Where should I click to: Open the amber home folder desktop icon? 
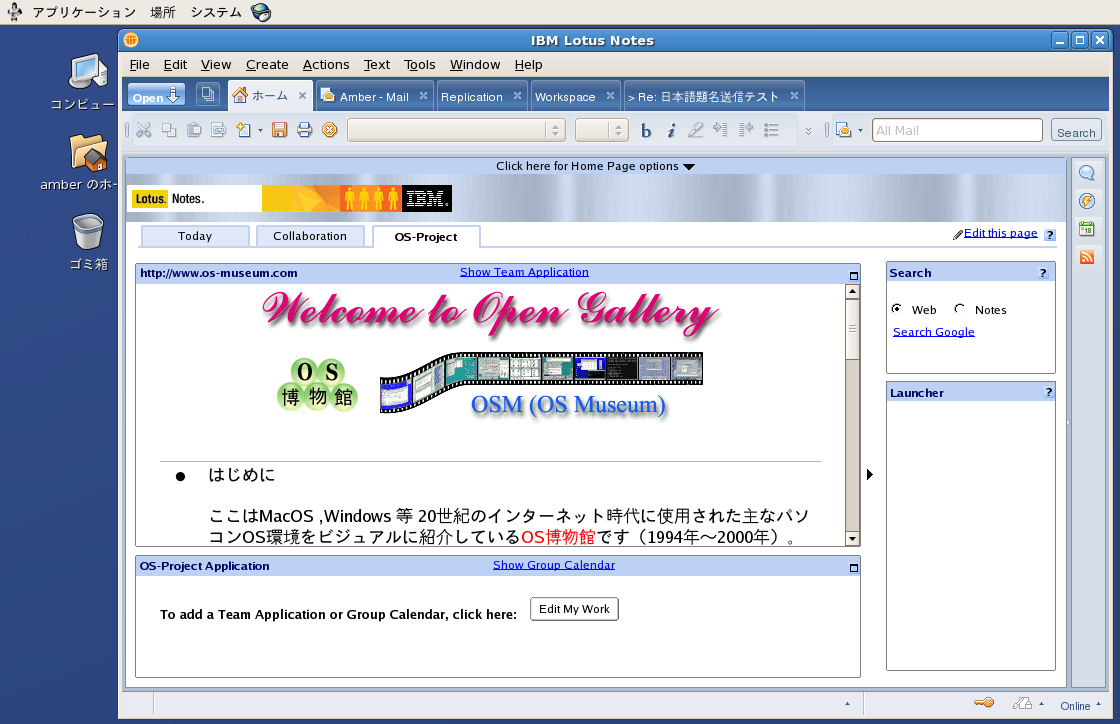(x=88, y=153)
